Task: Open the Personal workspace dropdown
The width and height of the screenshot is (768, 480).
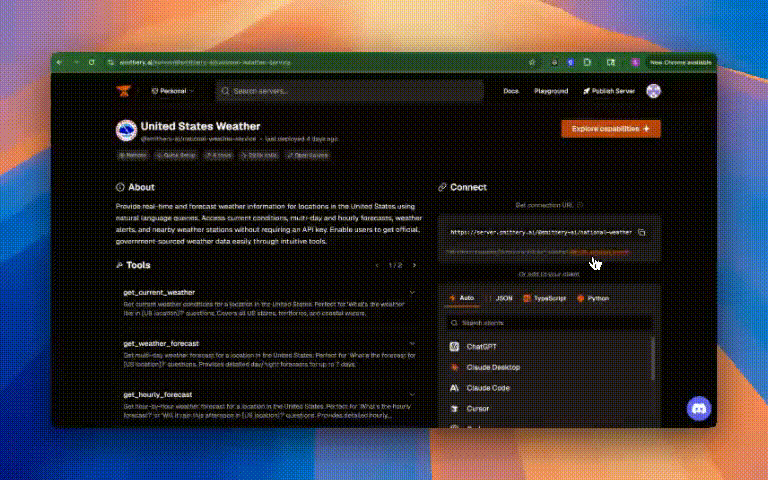Action: pos(172,91)
